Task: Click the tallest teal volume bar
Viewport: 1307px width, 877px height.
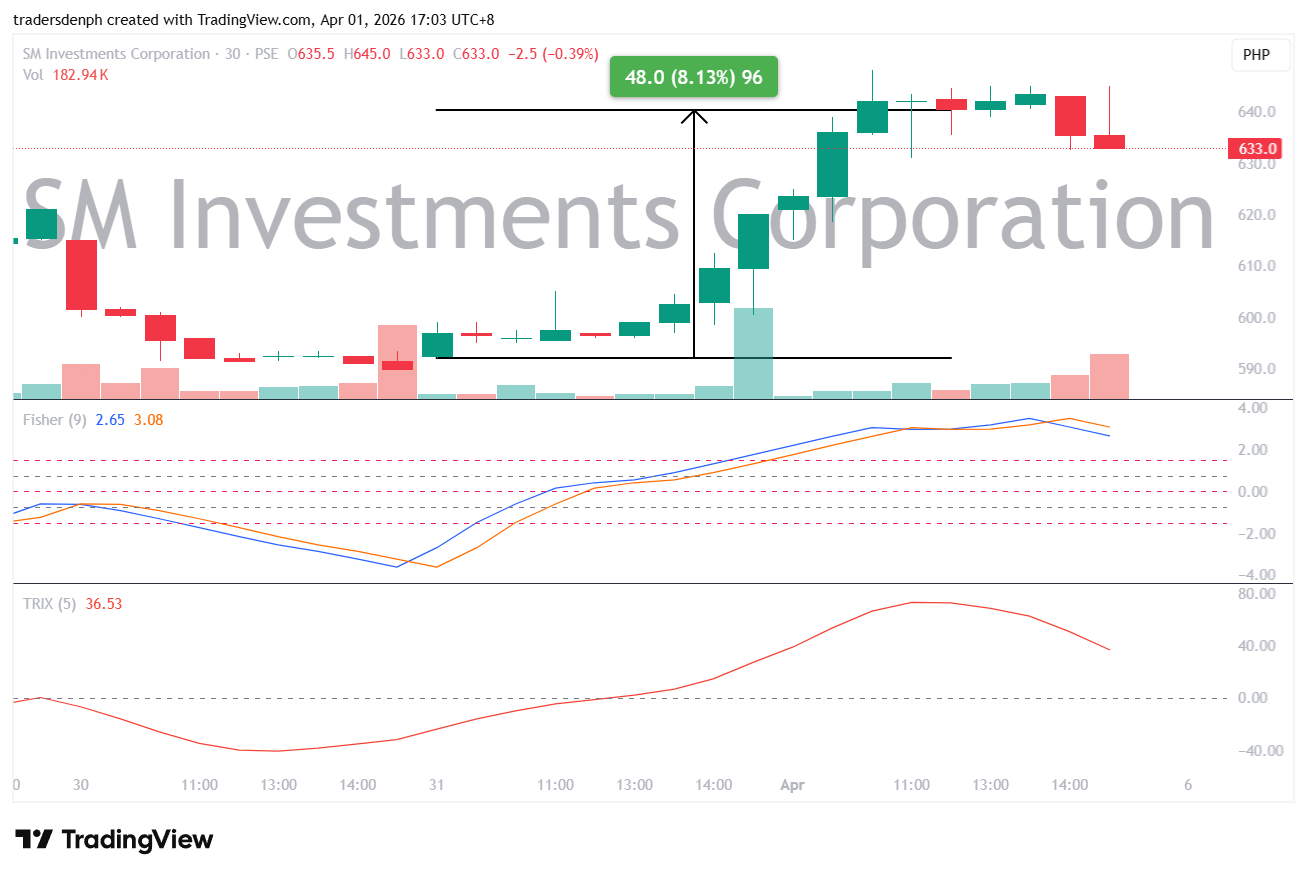Action: (753, 353)
